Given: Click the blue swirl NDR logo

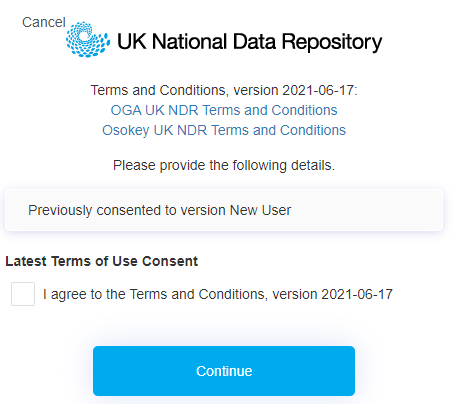Looking at the screenshot, I should click(88, 40).
